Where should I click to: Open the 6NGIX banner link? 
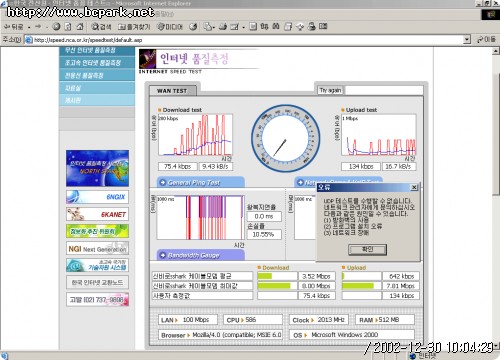coord(97,197)
